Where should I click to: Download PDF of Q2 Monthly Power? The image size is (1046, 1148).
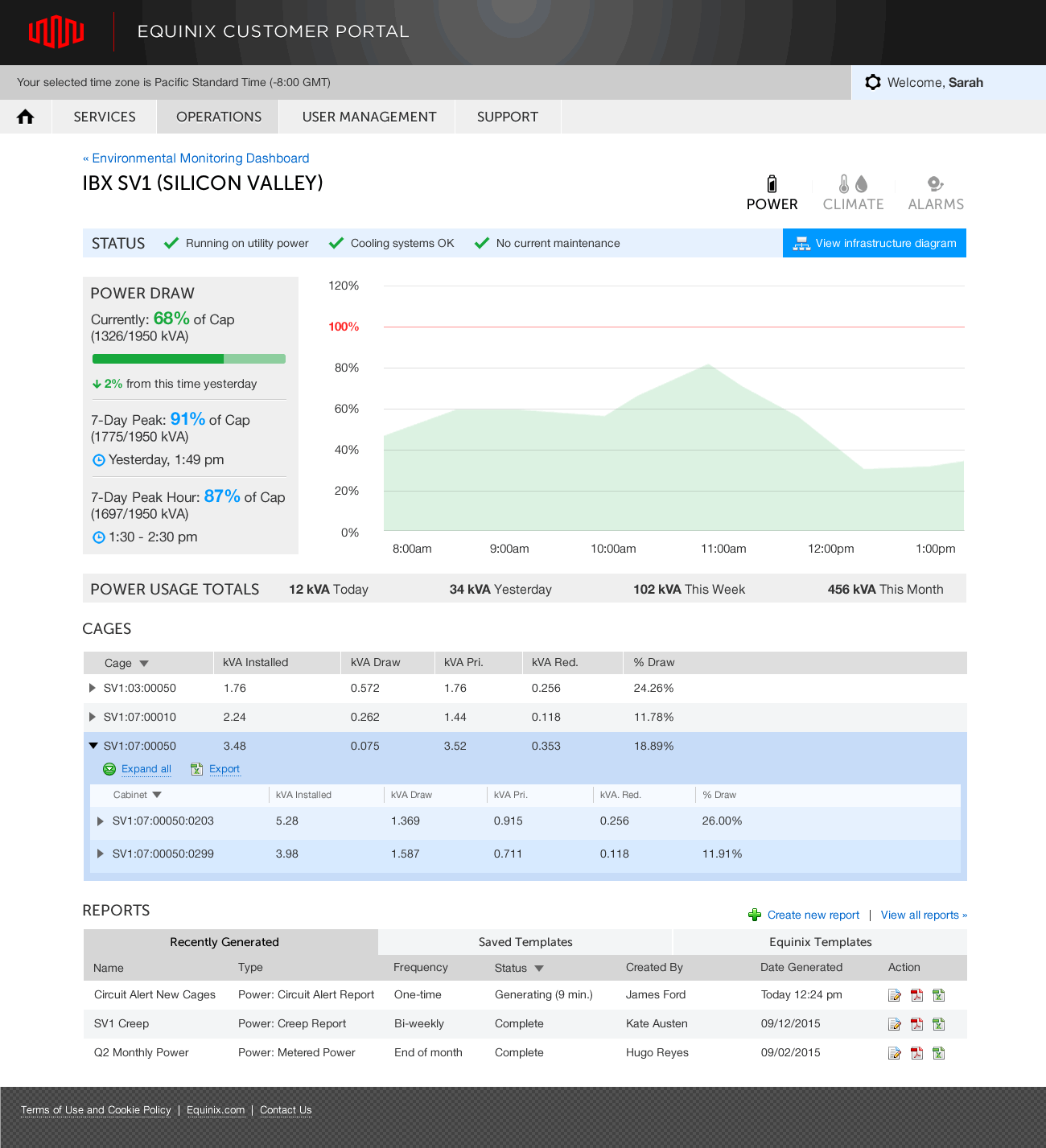(916, 1053)
